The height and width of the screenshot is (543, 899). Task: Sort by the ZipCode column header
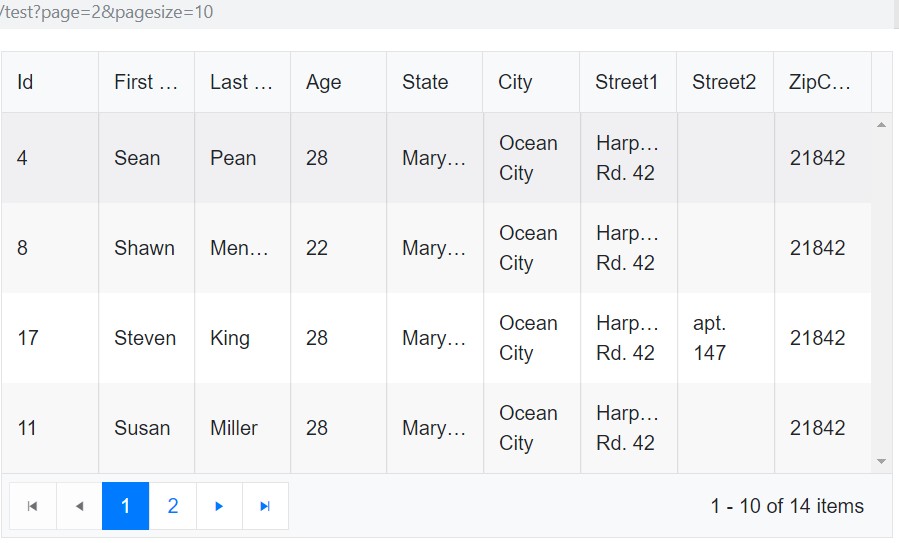click(x=821, y=82)
